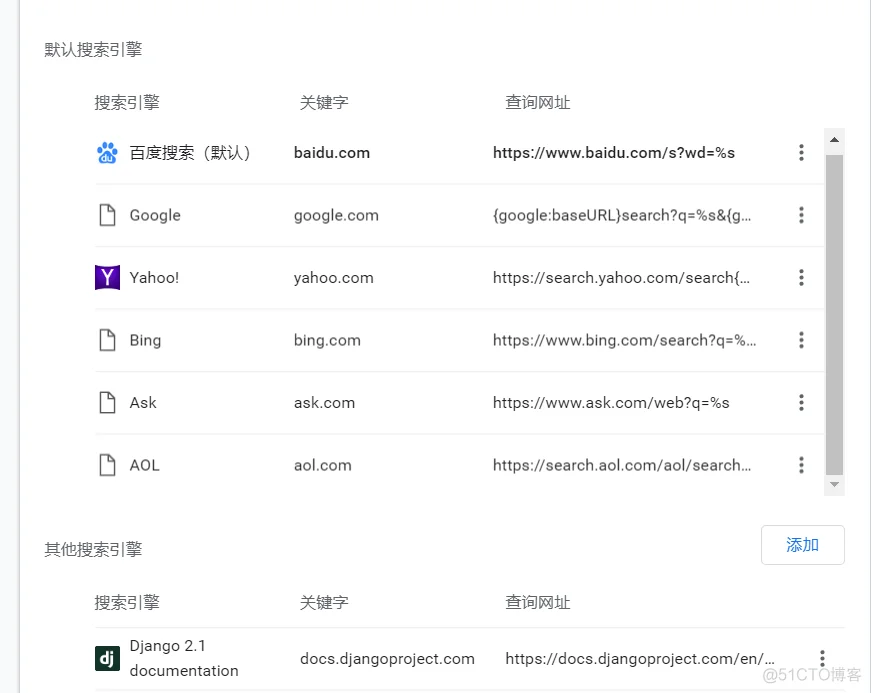
Task: Open more actions for the Baidu search engine
Action: coord(801,153)
